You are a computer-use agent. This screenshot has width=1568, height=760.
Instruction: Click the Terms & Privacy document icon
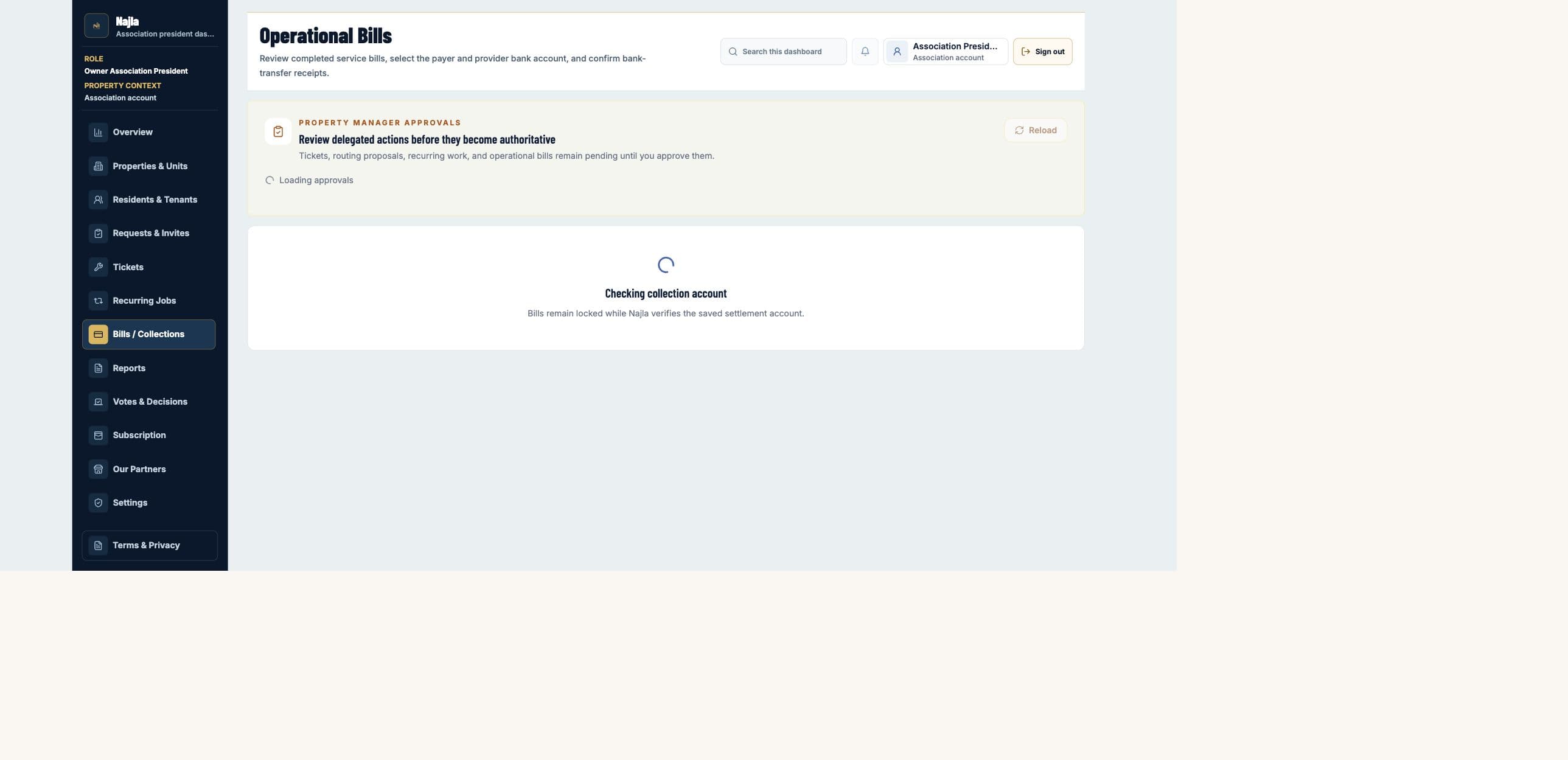[98, 545]
